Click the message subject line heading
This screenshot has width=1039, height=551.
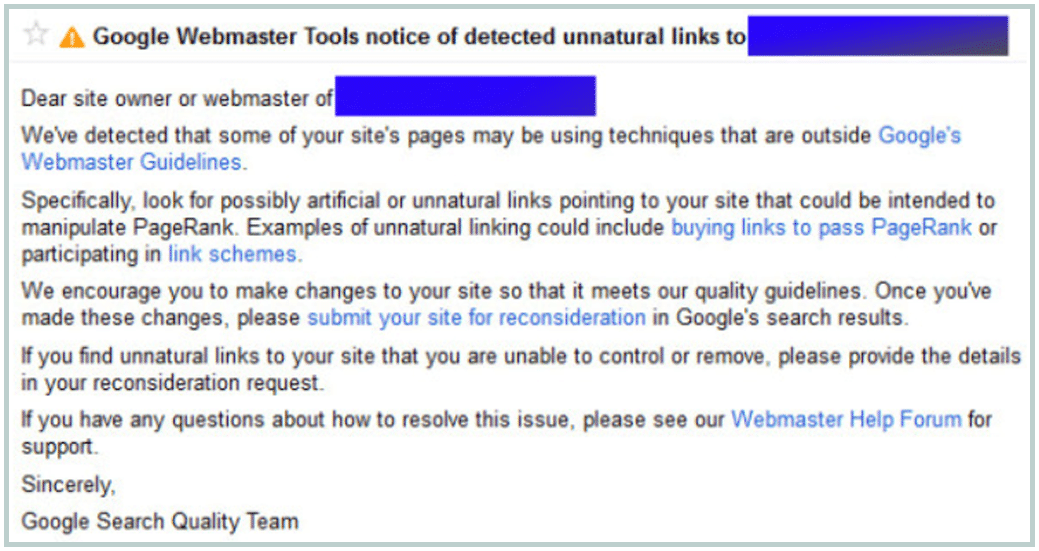(x=419, y=36)
